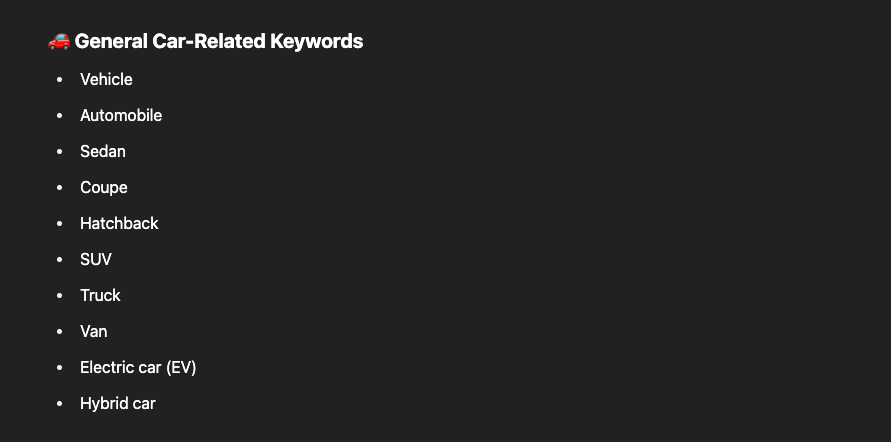Click the SUV list entry
This screenshot has width=891, height=442.
[96, 260]
